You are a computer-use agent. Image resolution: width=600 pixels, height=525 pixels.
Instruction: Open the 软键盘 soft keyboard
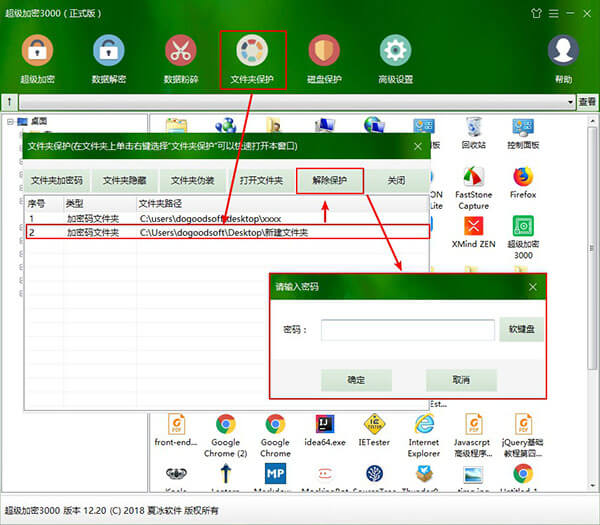pyautogui.click(x=521, y=329)
